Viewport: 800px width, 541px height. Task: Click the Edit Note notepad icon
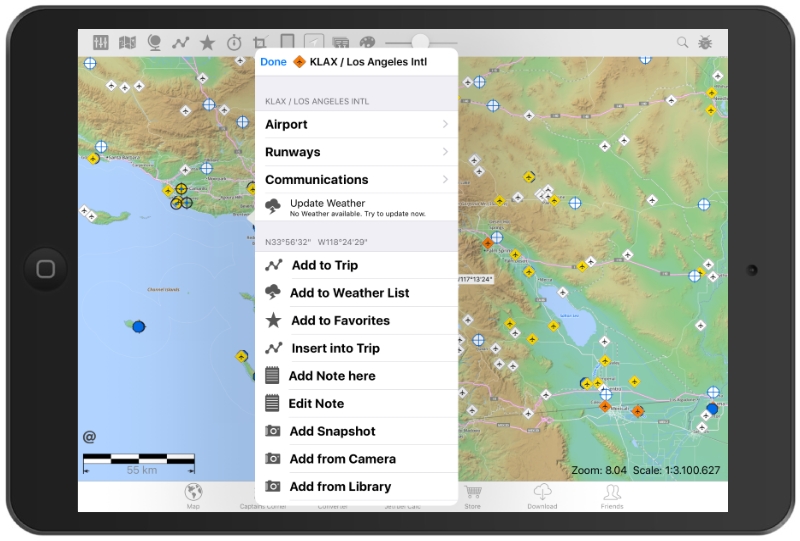272,403
